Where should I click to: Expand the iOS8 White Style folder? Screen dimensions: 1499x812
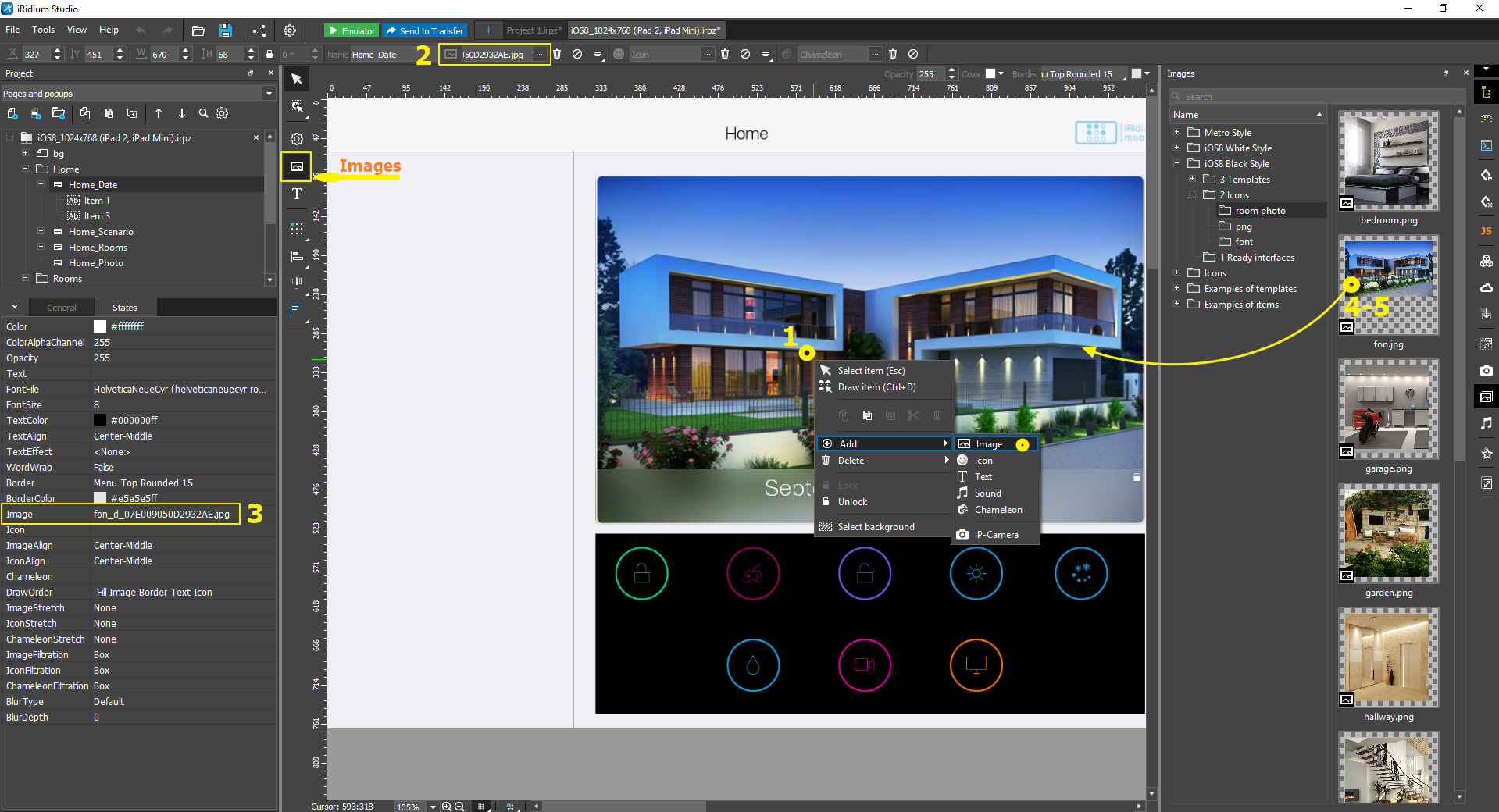[x=1177, y=148]
